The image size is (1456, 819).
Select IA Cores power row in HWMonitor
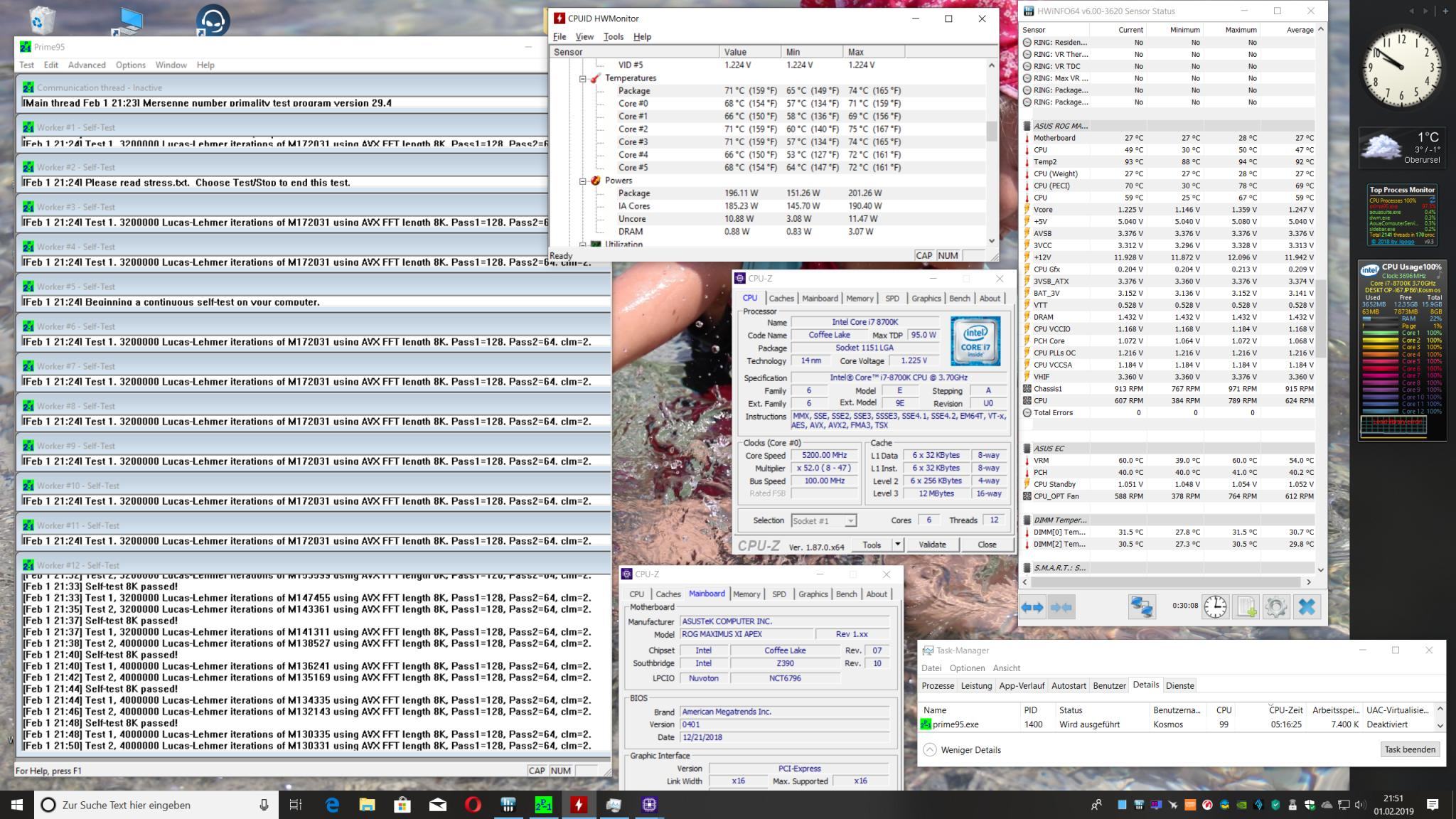768,206
